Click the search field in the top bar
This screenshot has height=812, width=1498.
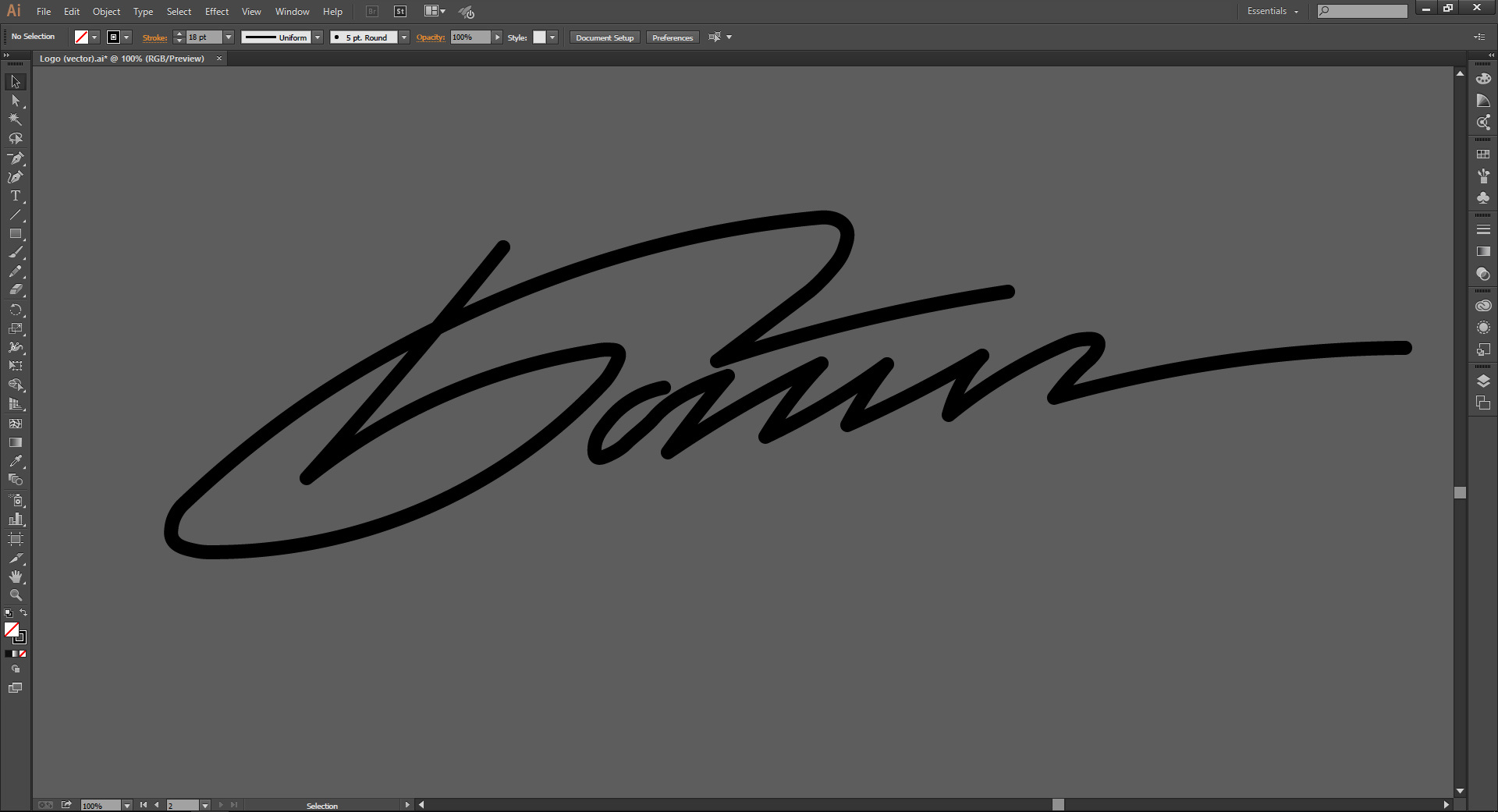1362,11
